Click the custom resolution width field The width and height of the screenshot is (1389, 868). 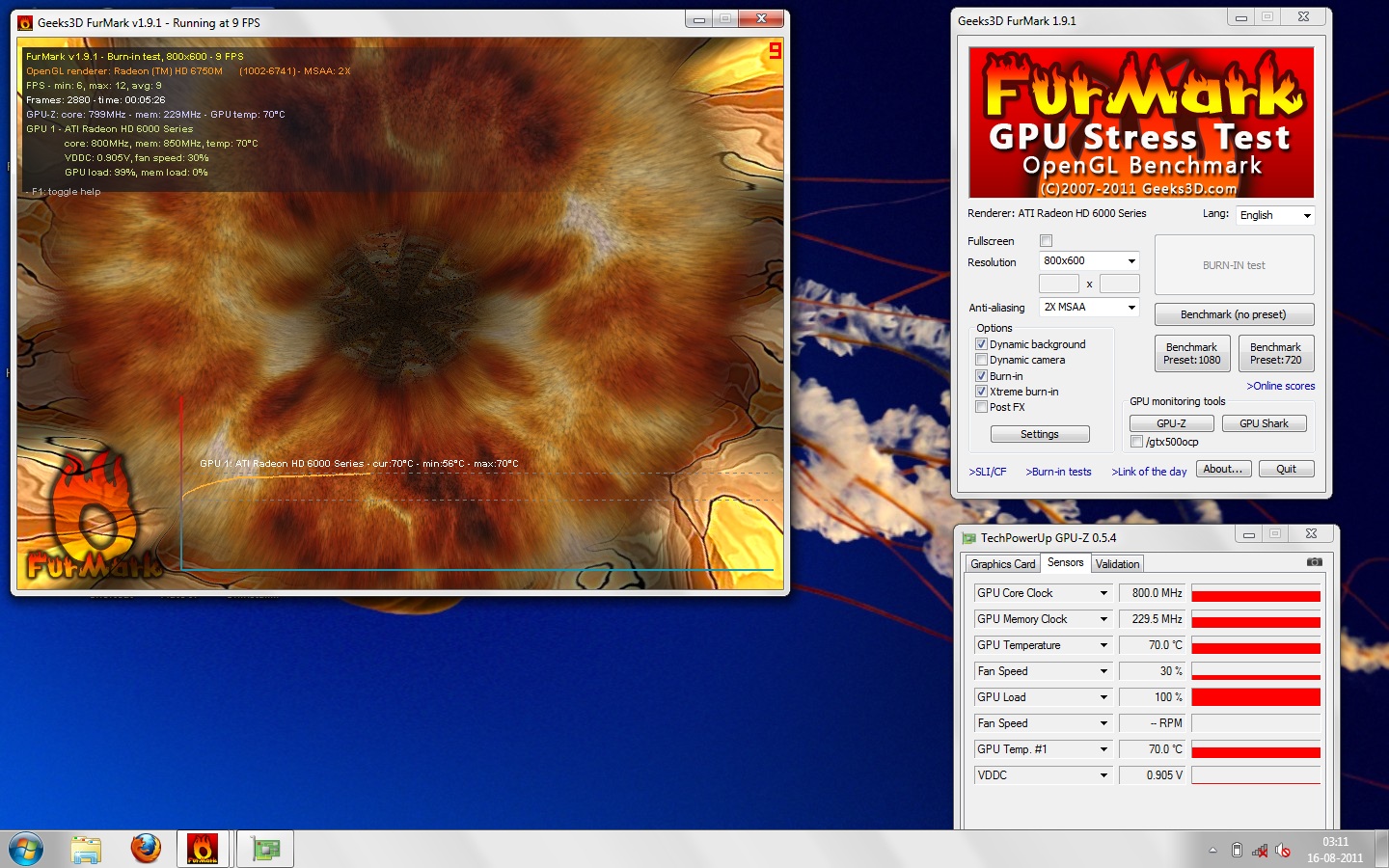[1059, 284]
